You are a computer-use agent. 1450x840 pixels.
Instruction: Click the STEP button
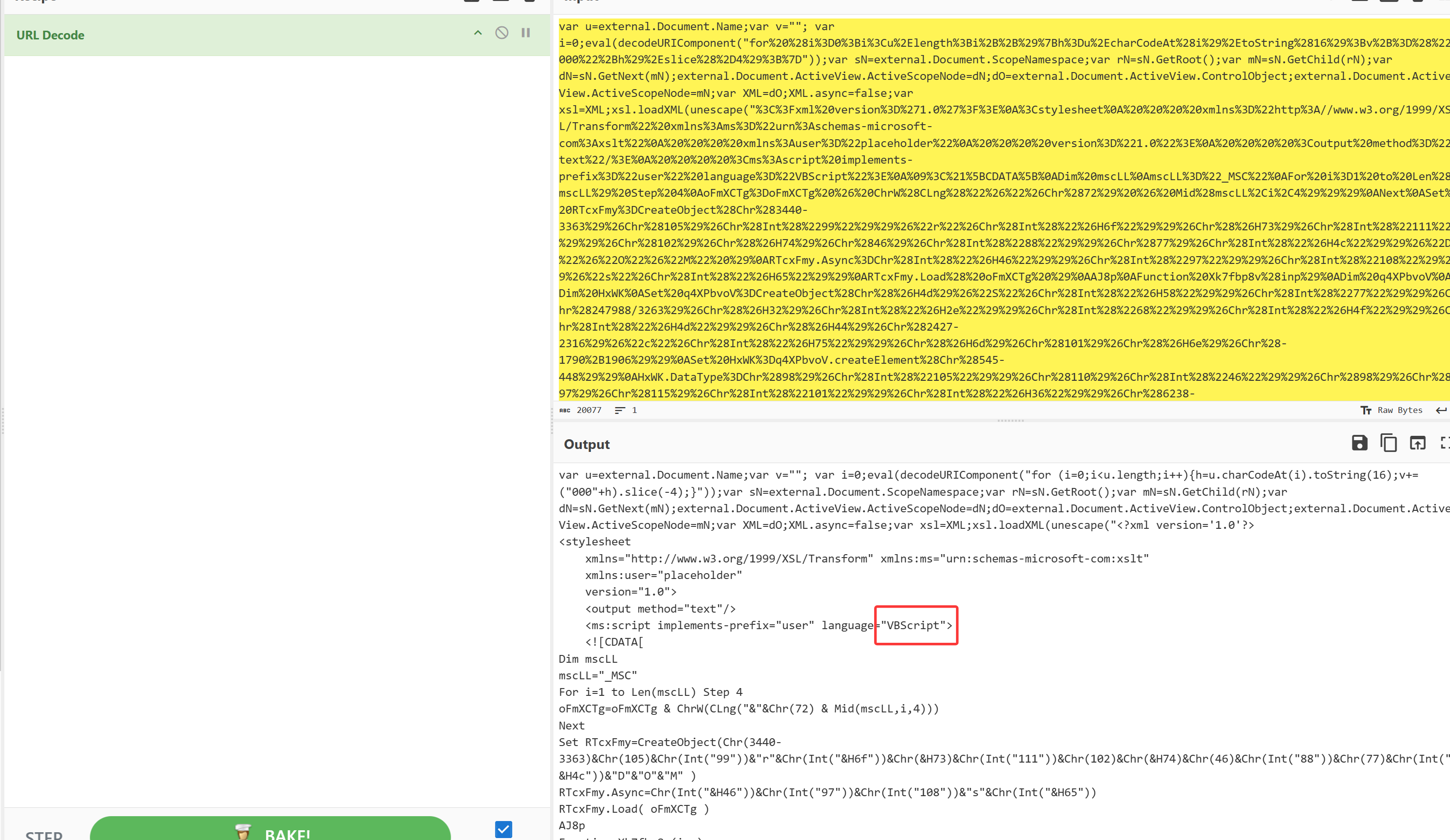pos(44,834)
